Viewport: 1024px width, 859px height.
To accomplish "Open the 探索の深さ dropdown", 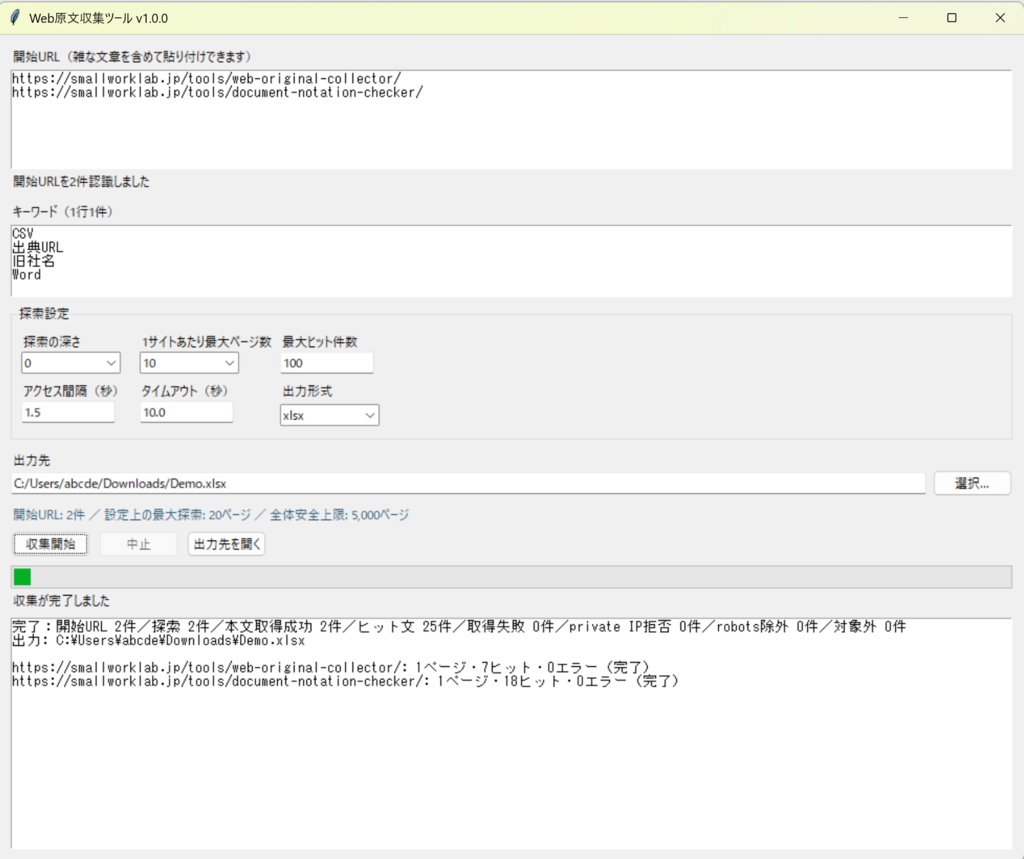I will [71, 363].
